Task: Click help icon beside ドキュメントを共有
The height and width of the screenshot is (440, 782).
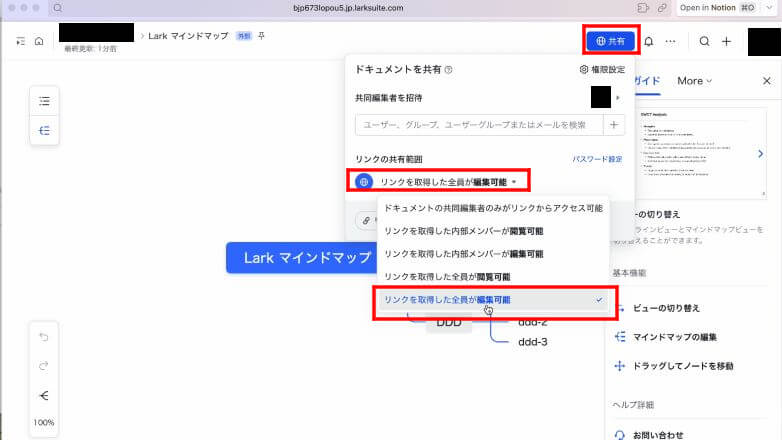Action: click(x=448, y=70)
